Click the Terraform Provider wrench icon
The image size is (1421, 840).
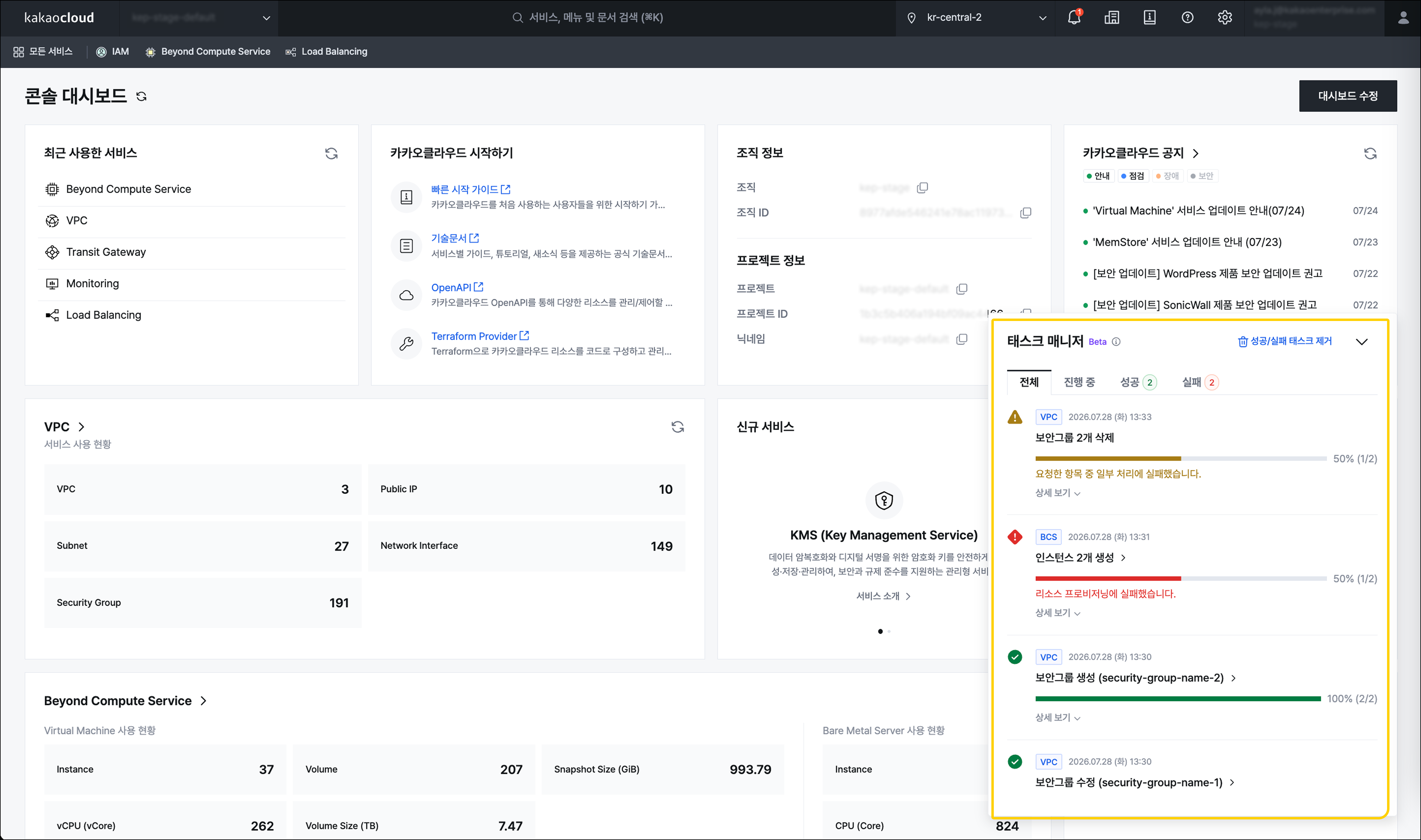tap(406, 344)
